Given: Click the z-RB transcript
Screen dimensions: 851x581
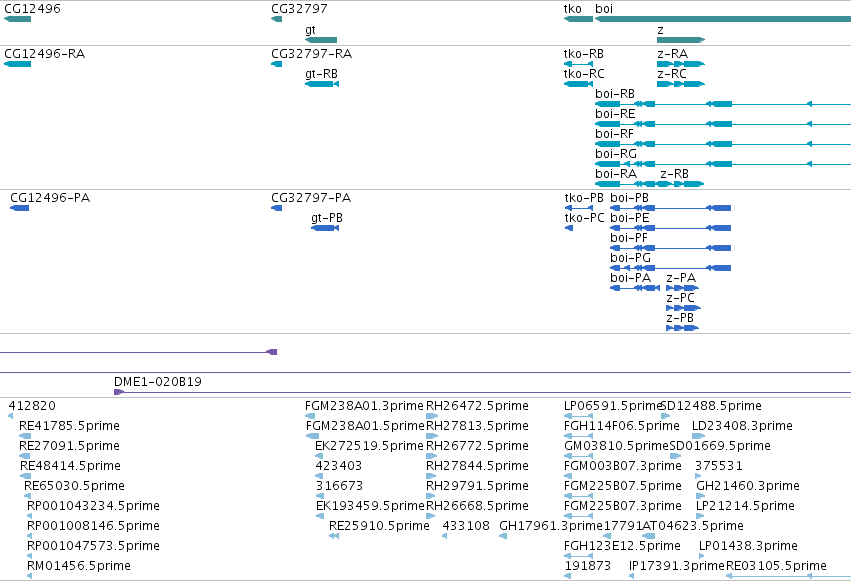Looking at the screenshot, I should 681,184.
